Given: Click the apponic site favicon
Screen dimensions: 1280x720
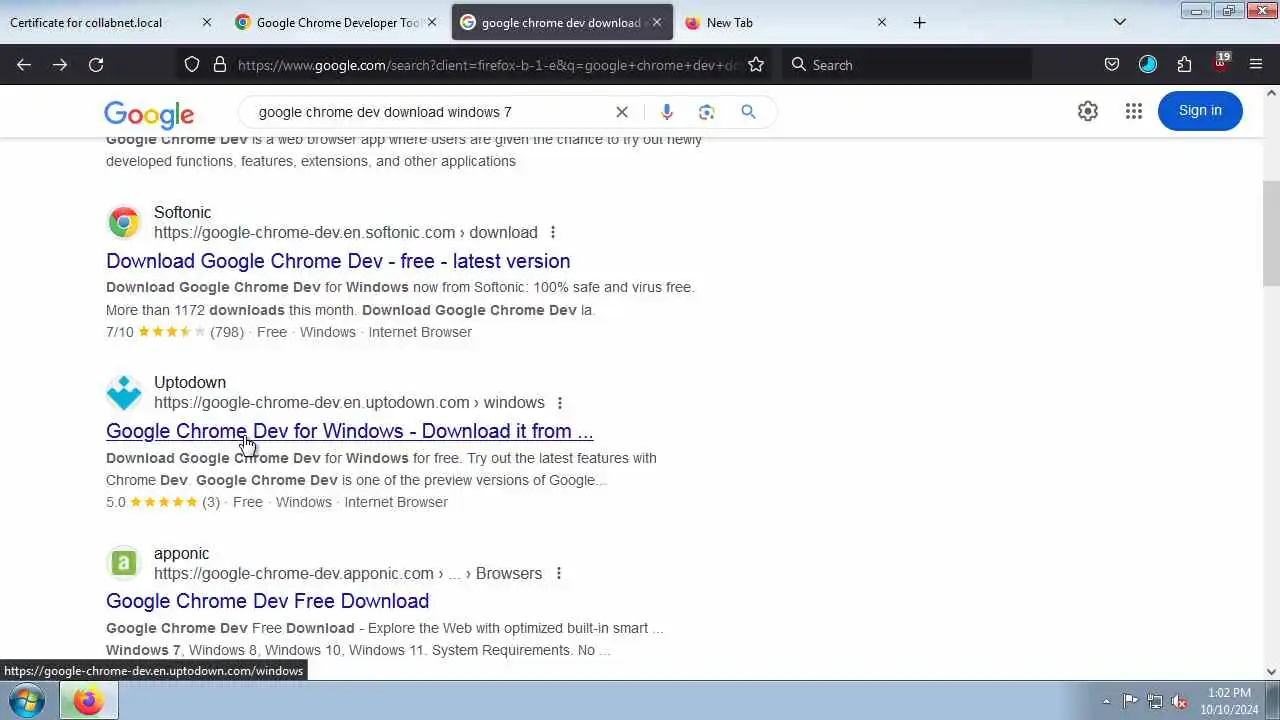Looking at the screenshot, I should pyautogui.click(x=124, y=563).
